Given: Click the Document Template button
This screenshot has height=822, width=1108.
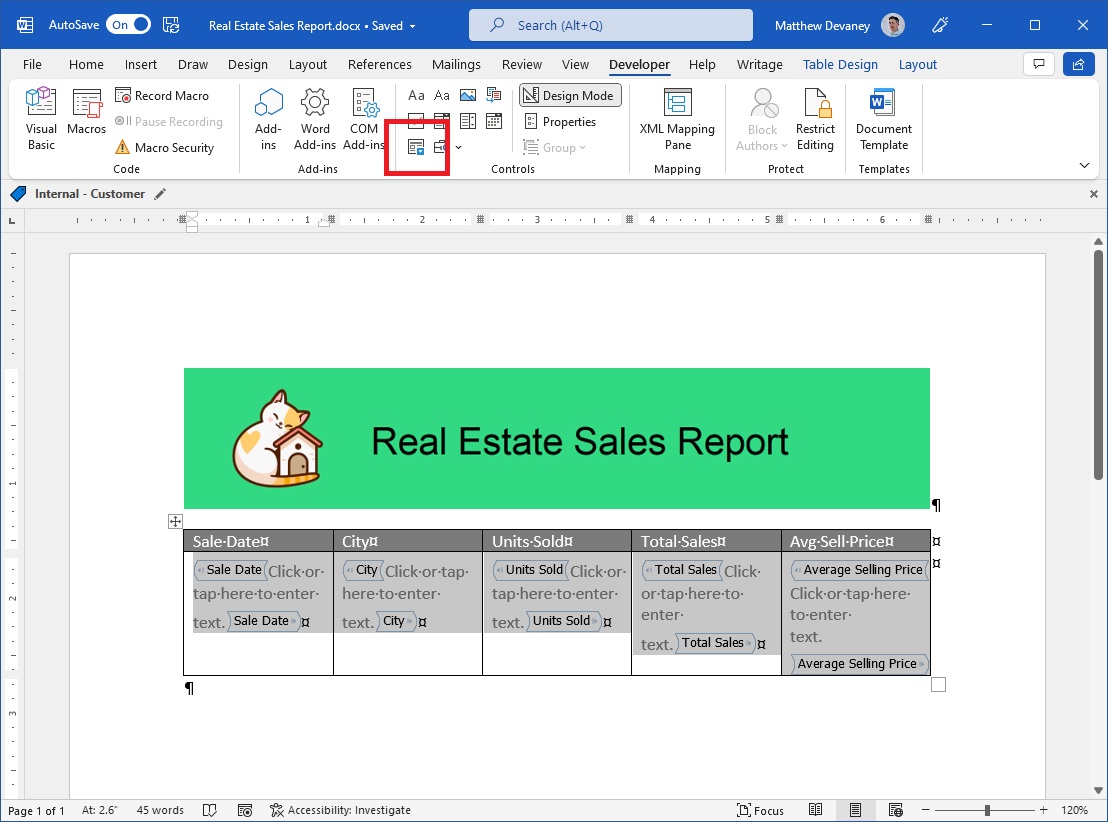Looking at the screenshot, I should tap(883, 118).
